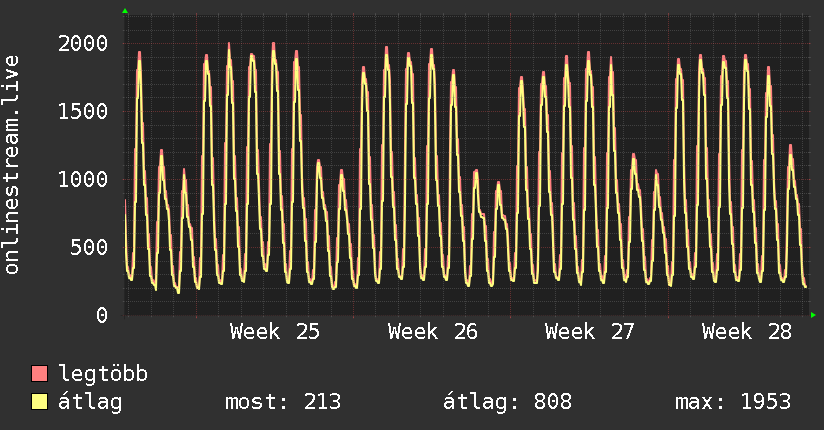824x430 pixels.
Task: Click the 1000 y-axis tick label
Action: [x=83, y=180]
